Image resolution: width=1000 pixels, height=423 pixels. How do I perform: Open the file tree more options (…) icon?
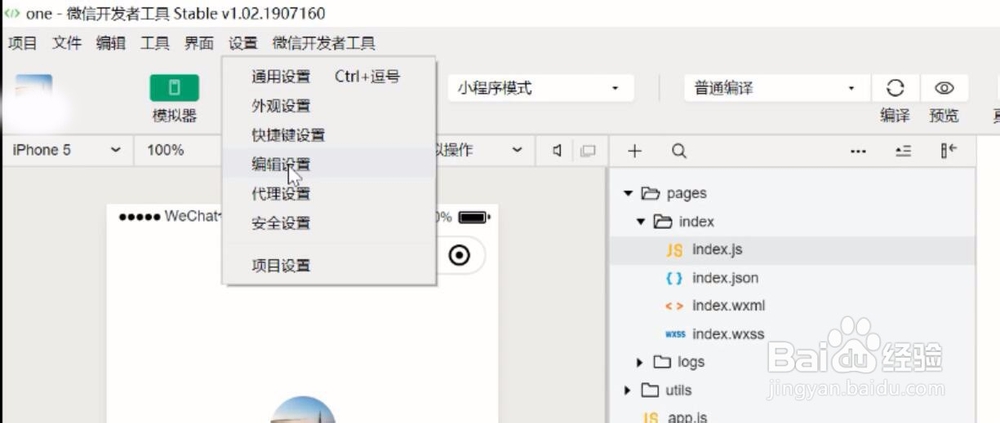point(858,151)
